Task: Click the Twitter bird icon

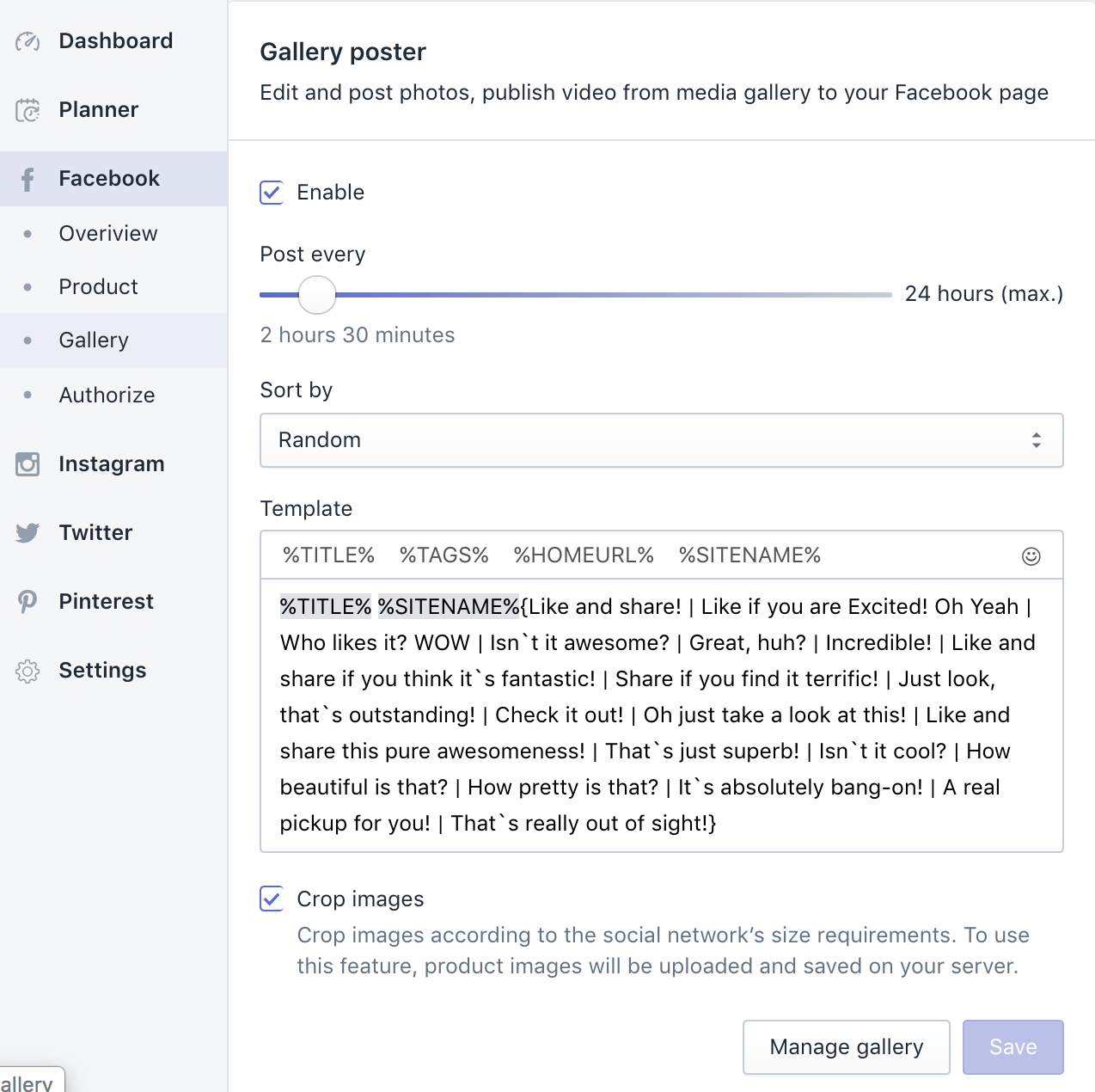Action: click(x=28, y=533)
